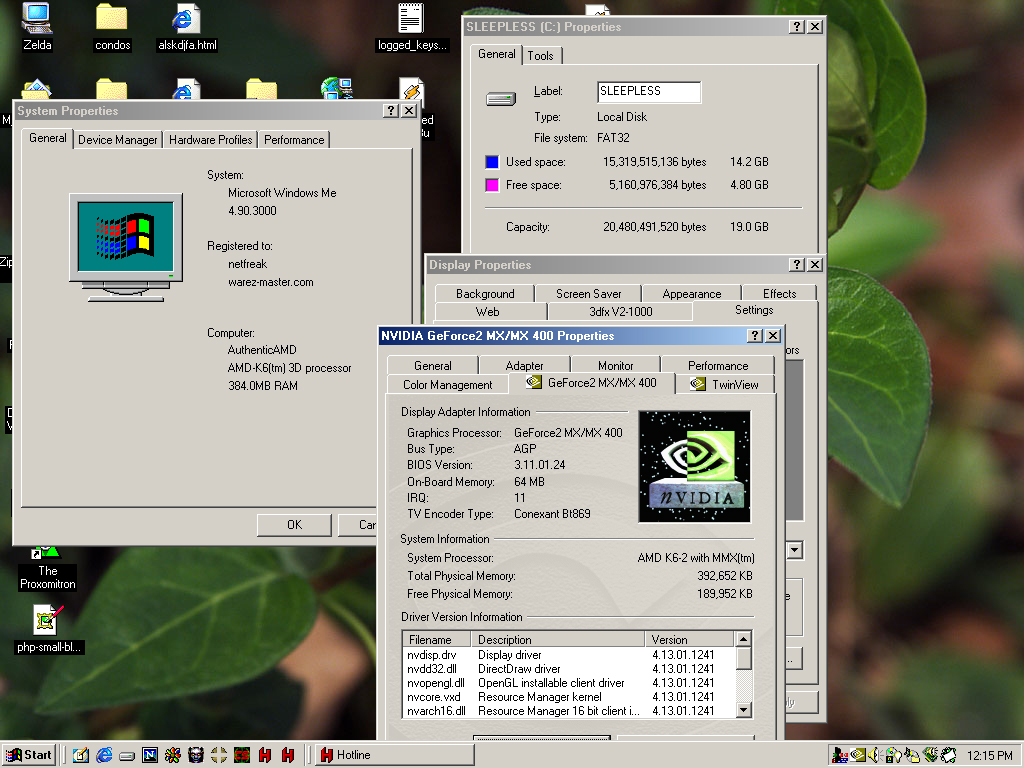The image size is (1024, 768).
Task: Open The Proxomitron desktop shortcut
Action: pyautogui.click(x=47, y=568)
